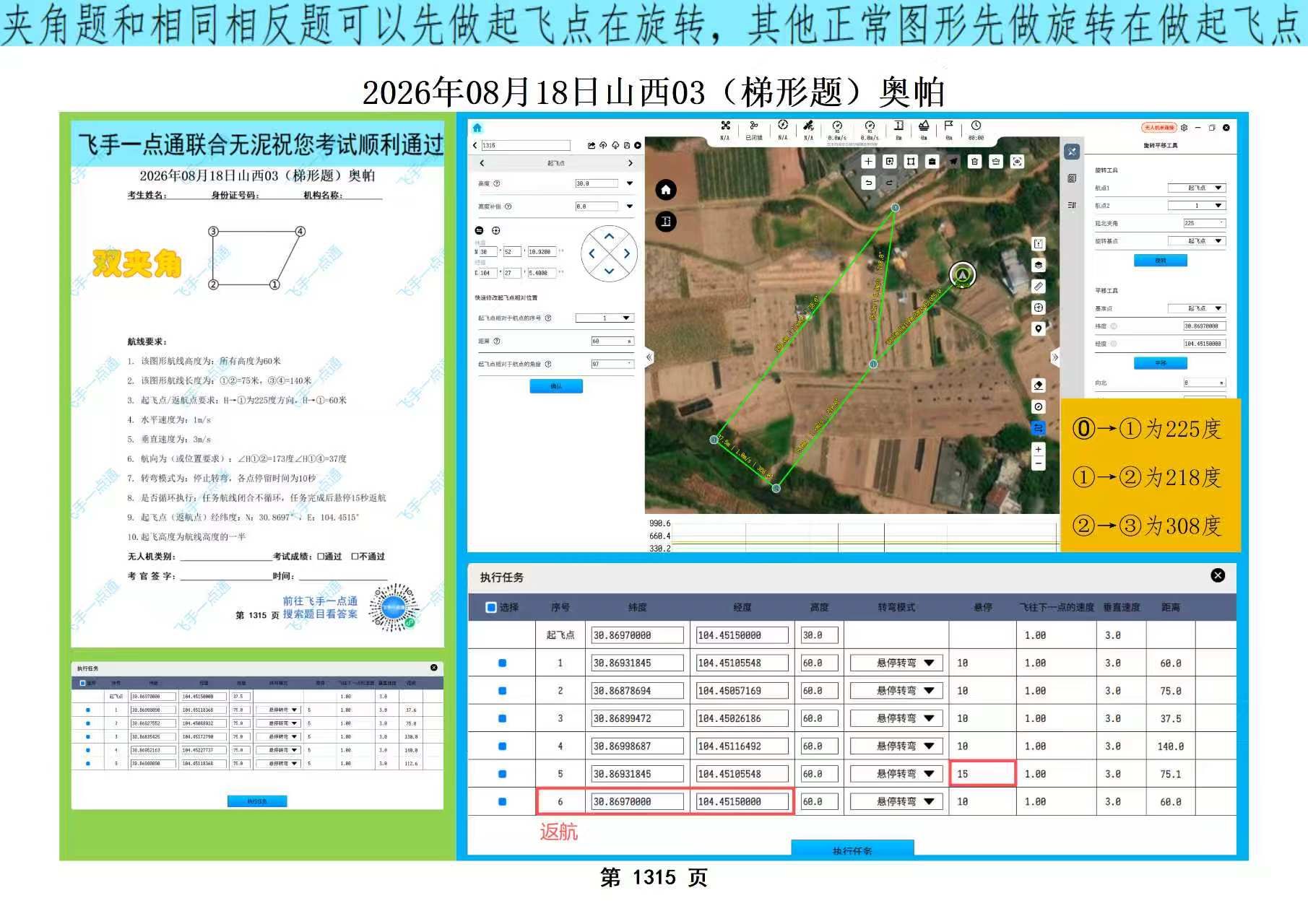Screen dimensions: 1308x924
Task: Expand the 旋转基点 dropdown
Action: click(1197, 241)
